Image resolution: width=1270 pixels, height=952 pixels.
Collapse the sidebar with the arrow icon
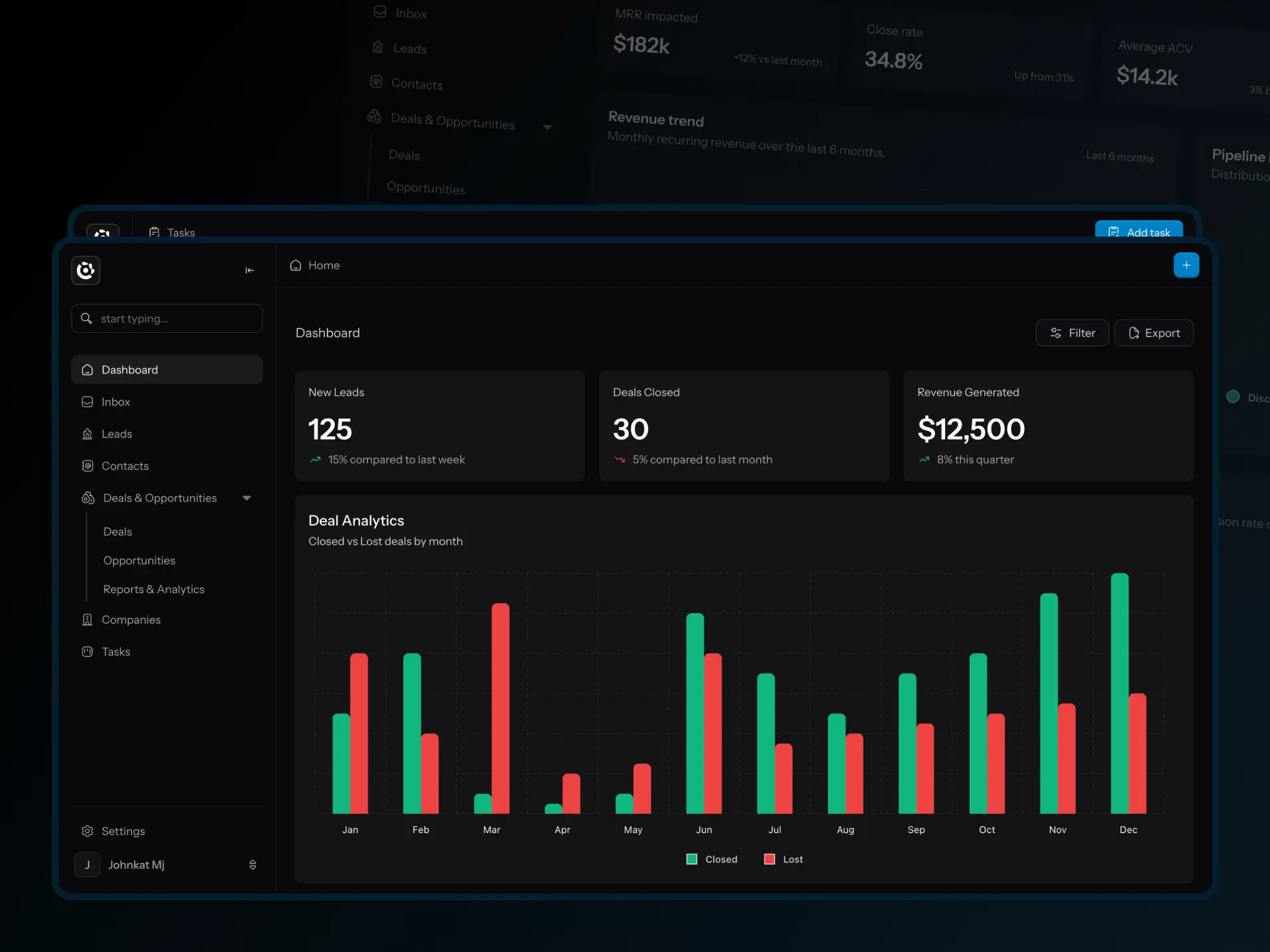click(250, 270)
